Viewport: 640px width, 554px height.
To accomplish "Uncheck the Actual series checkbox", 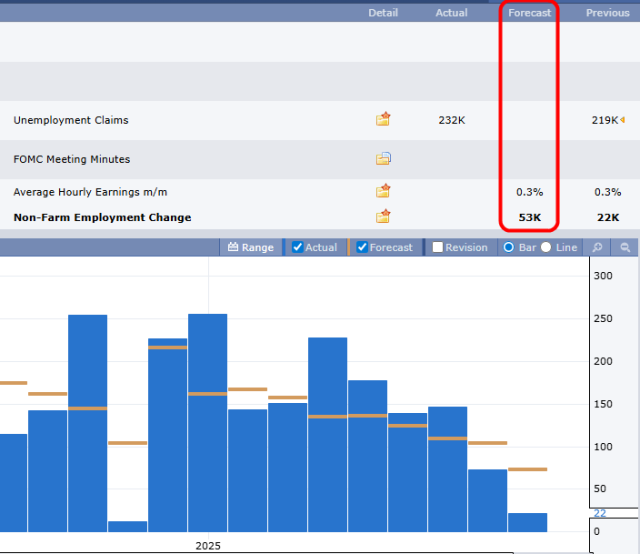I will click(x=297, y=247).
